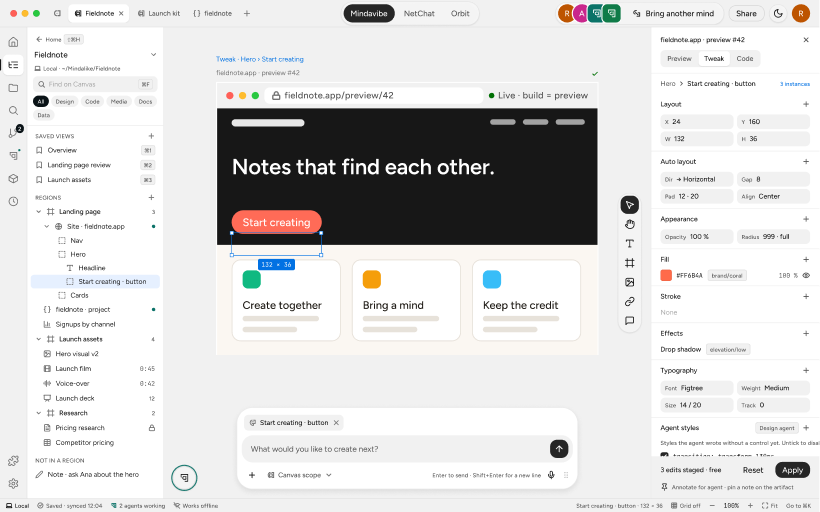Open the history clock icon

click(14, 201)
